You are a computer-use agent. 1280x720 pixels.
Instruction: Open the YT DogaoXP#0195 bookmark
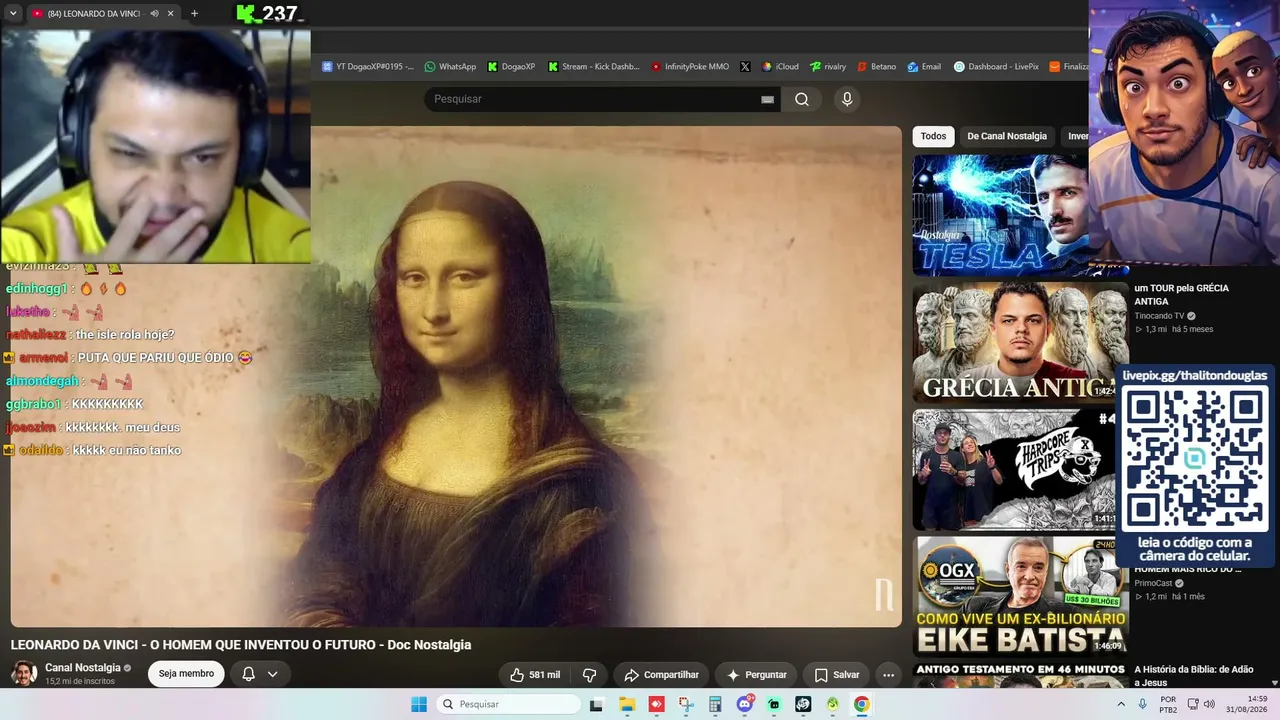coord(367,67)
